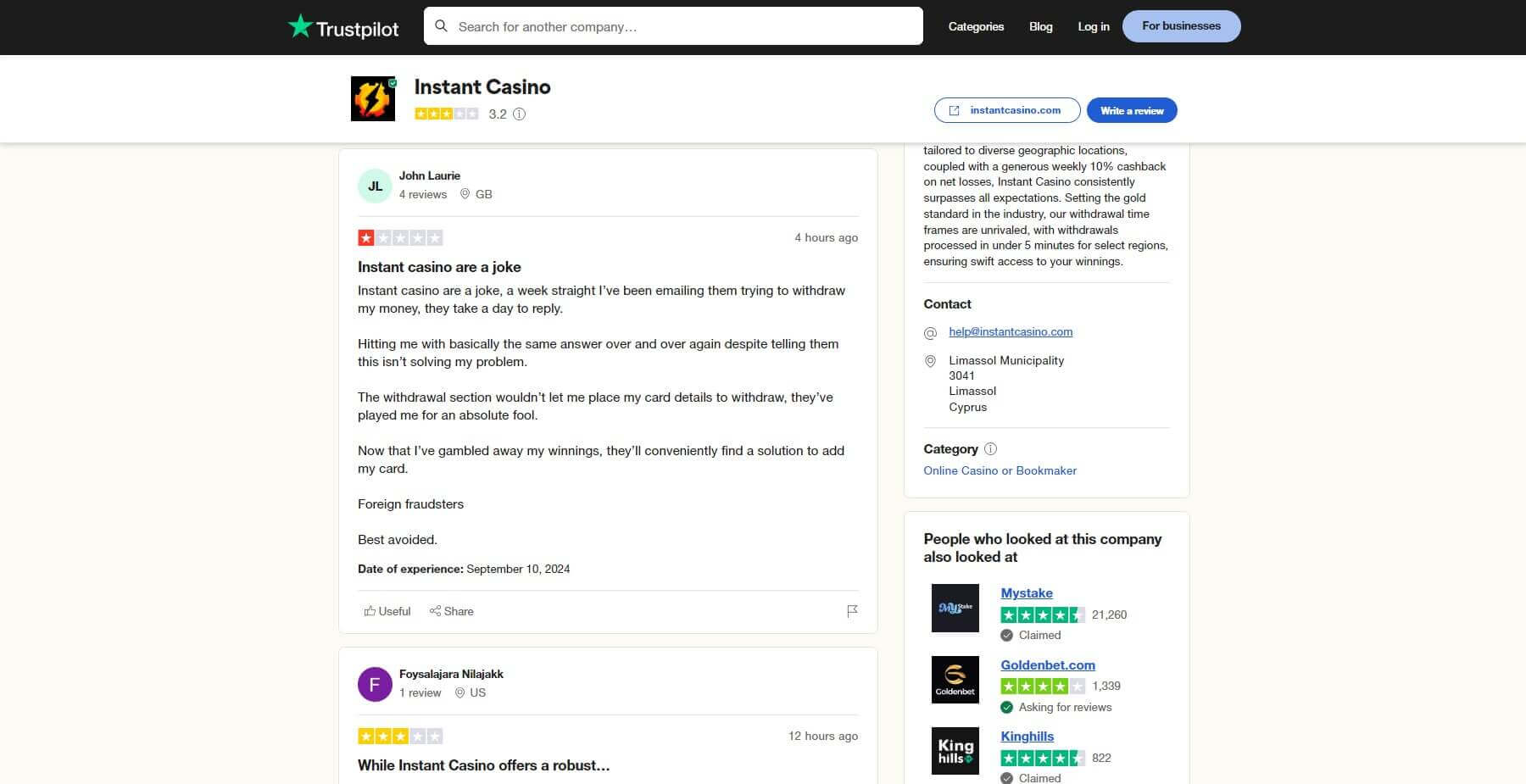Open the Blog page
Viewport: 1526px width, 784px height.
coord(1040,26)
